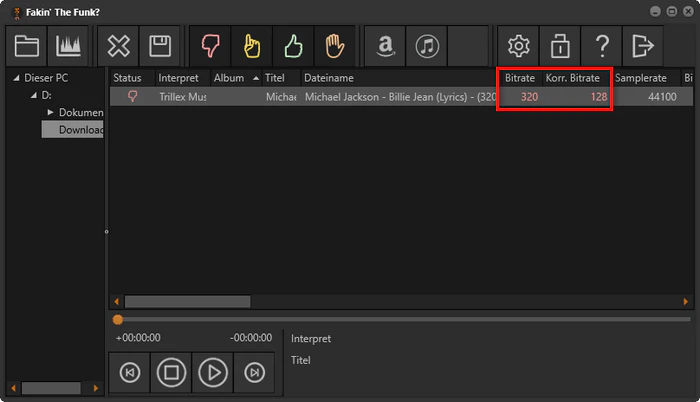Click the orange raised-hand filter icon
This screenshot has width=700, height=402.
(335, 46)
